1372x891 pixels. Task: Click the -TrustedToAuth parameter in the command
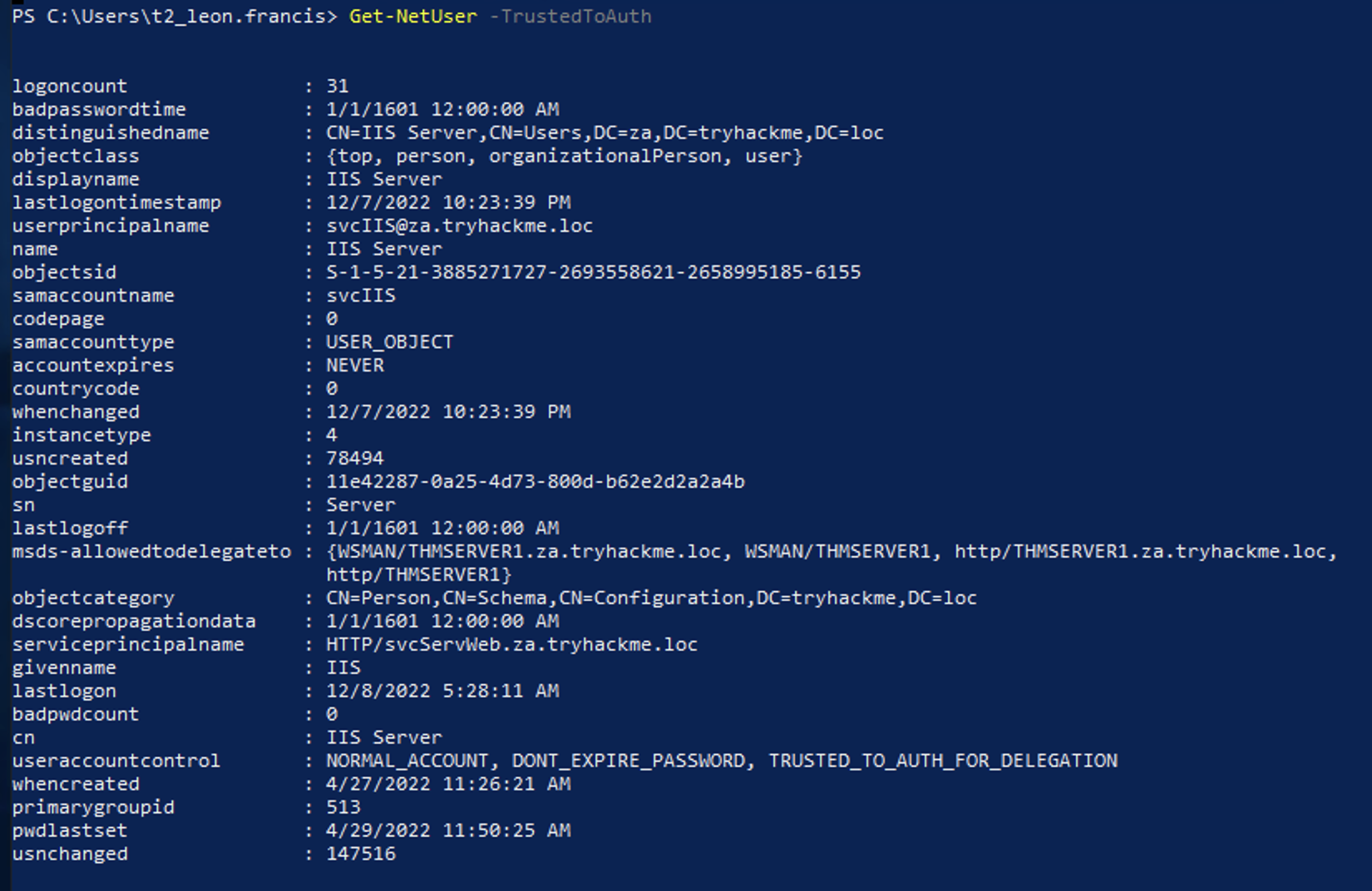tap(570, 17)
